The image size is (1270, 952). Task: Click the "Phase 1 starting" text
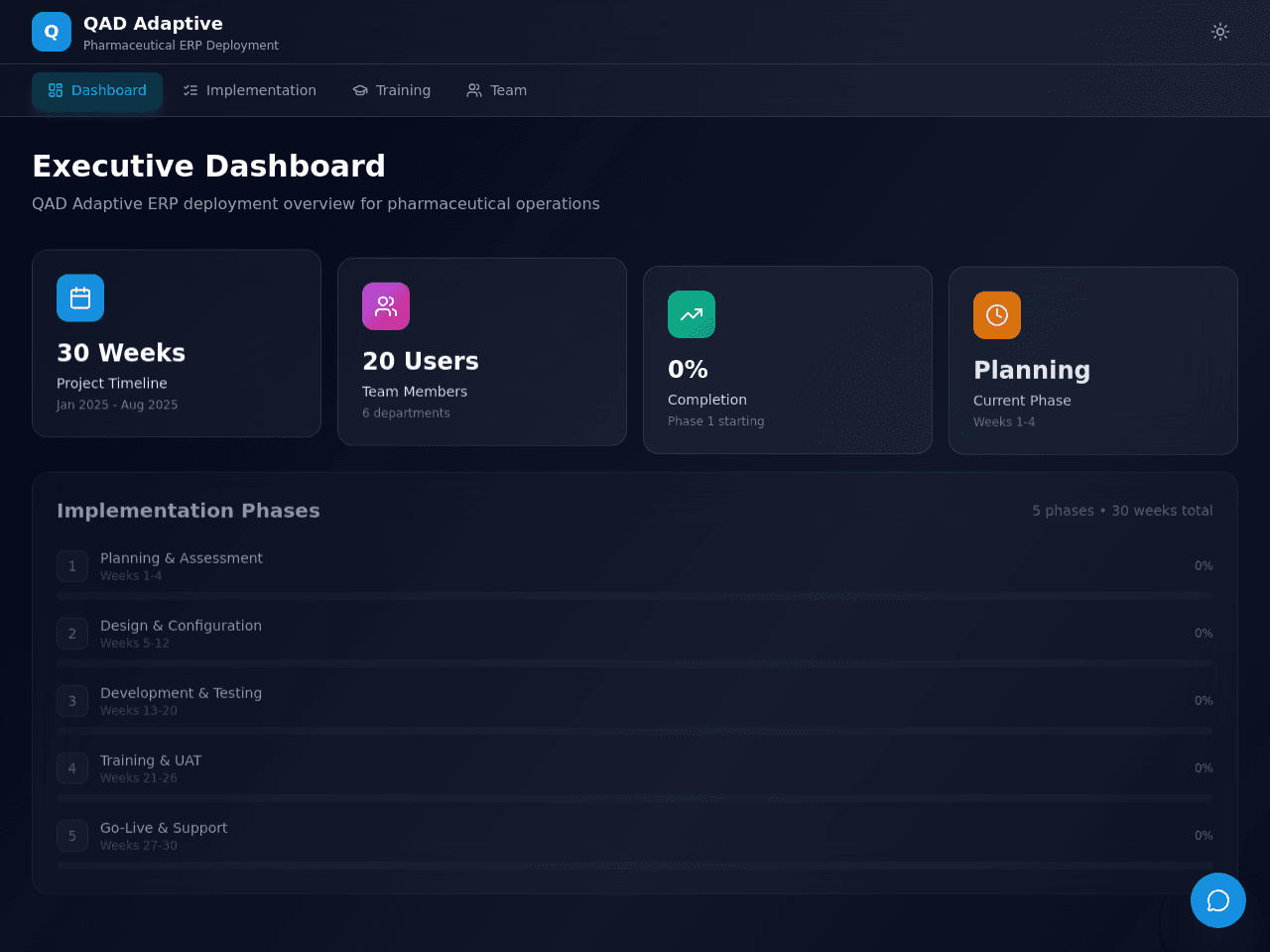tap(715, 421)
